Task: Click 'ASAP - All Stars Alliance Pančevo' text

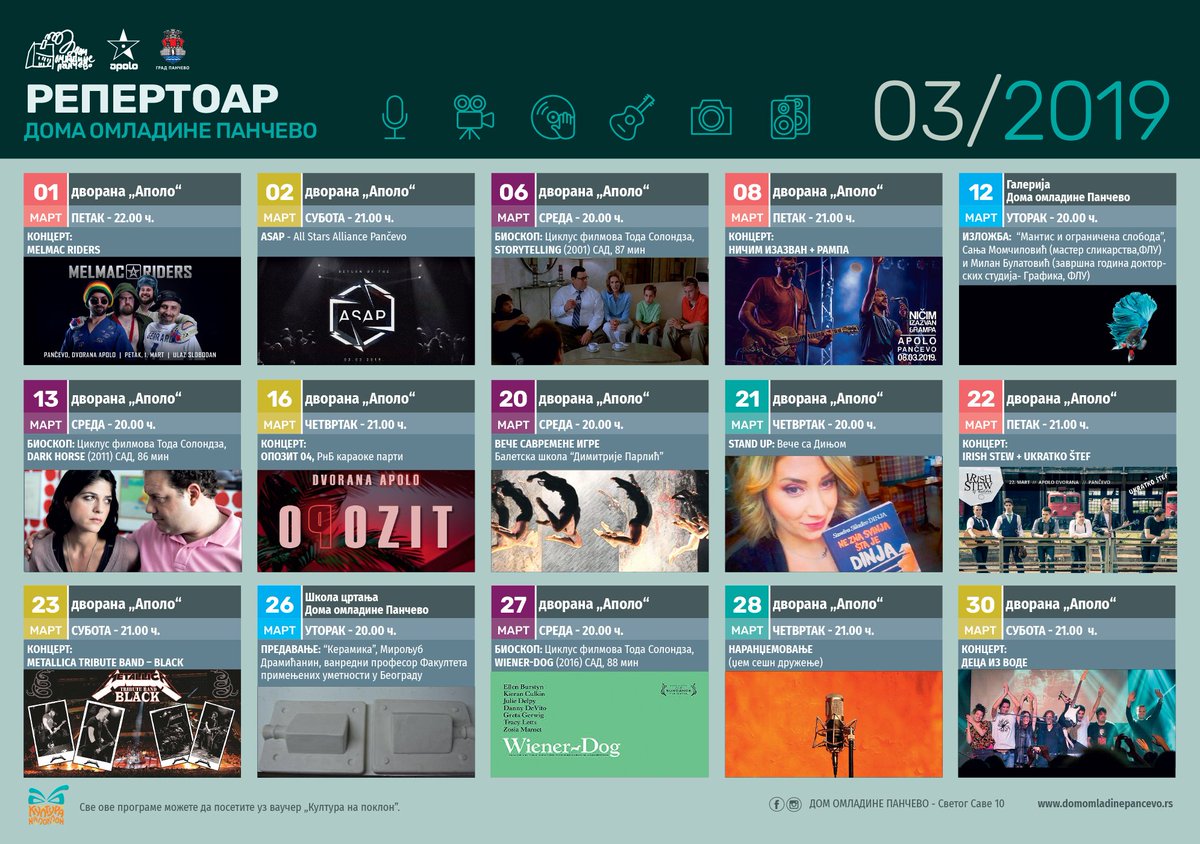Action: tap(336, 237)
